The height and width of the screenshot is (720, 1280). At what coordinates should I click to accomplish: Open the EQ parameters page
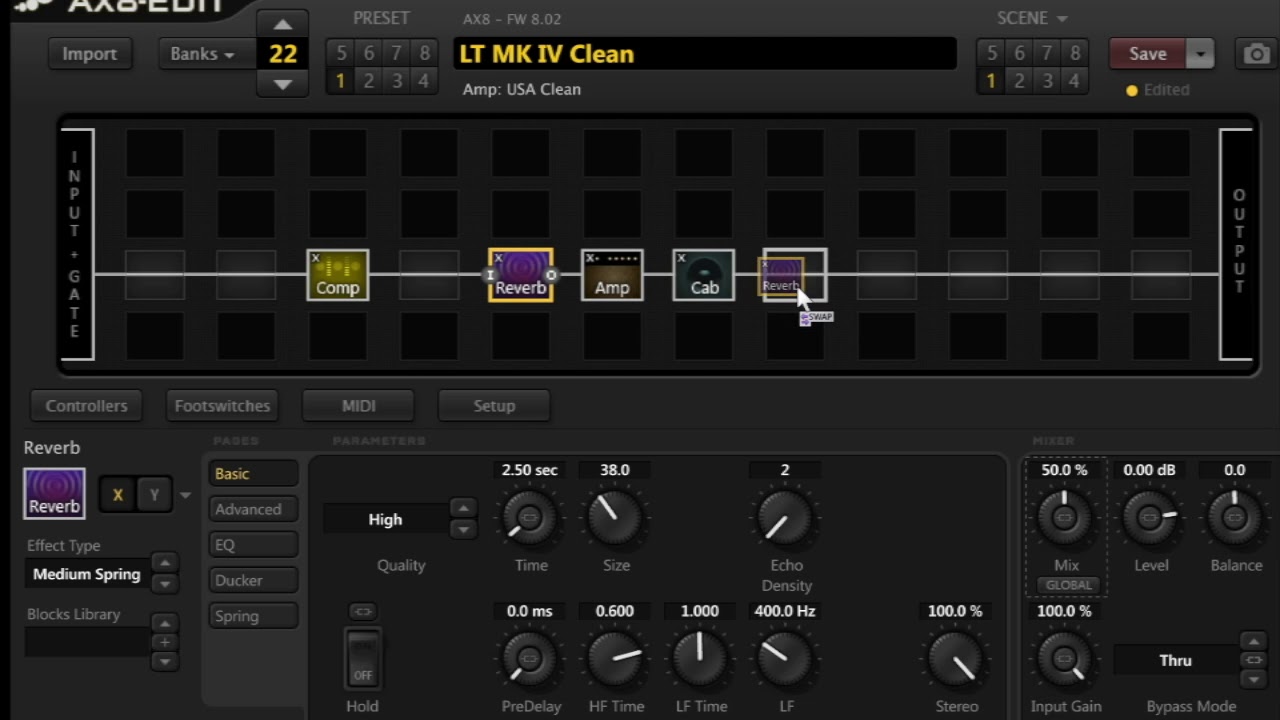[253, 545]
